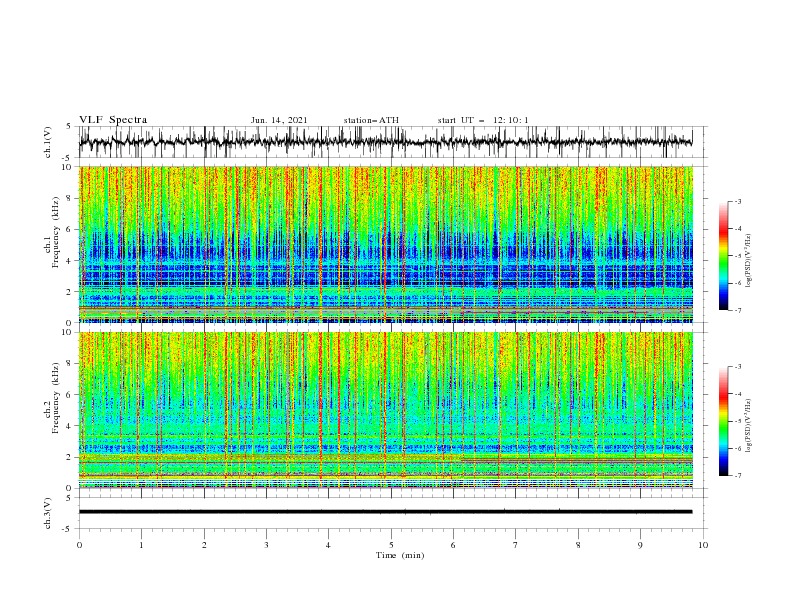The image size is (792, 612).
Task: Click the "-5" tick on the ch.1(V) axis
Action: 67,158
